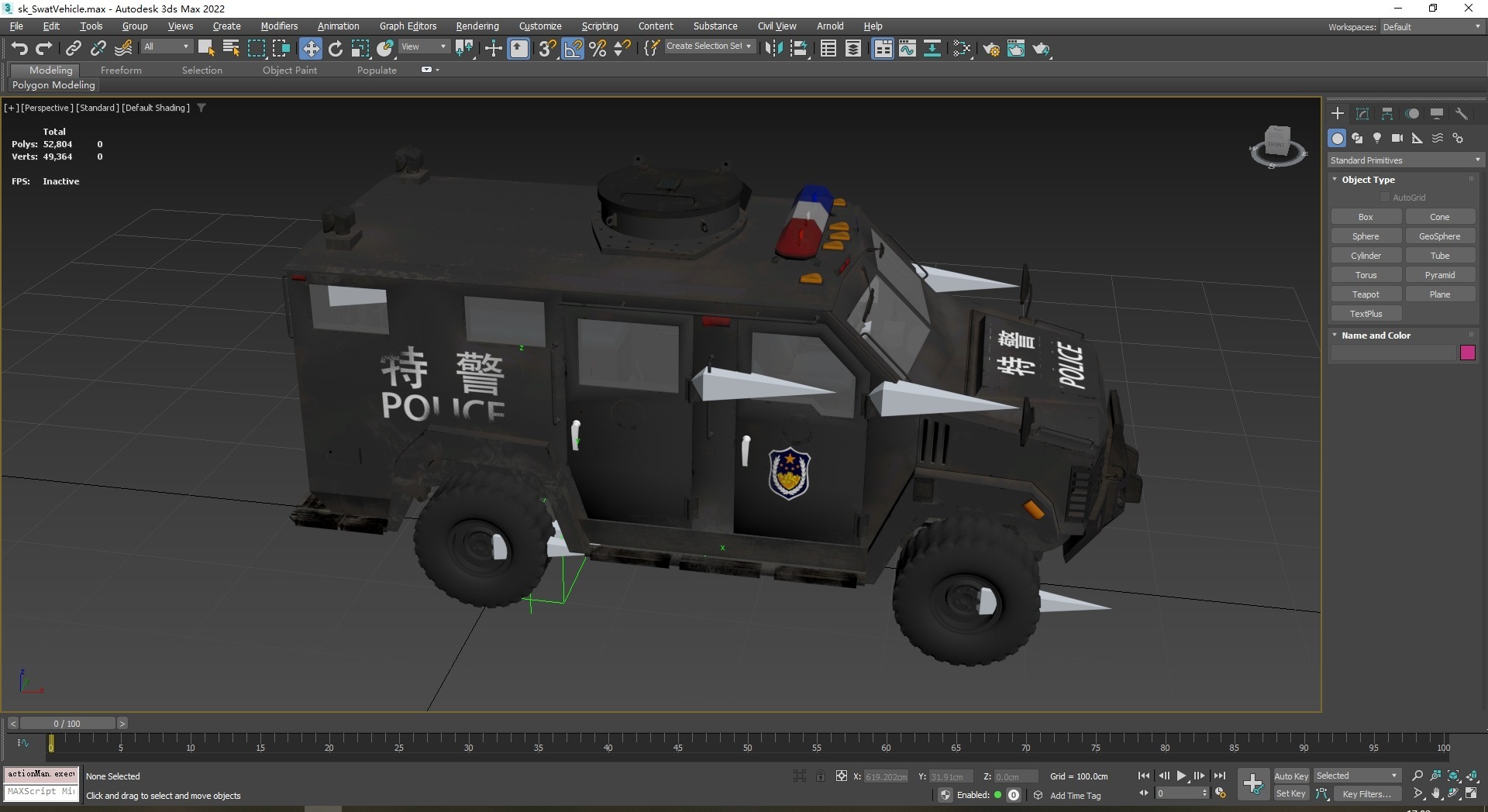Click the Redo arrow icon
This screenshot has height=812, width=1488.
(x=44, y=48)
